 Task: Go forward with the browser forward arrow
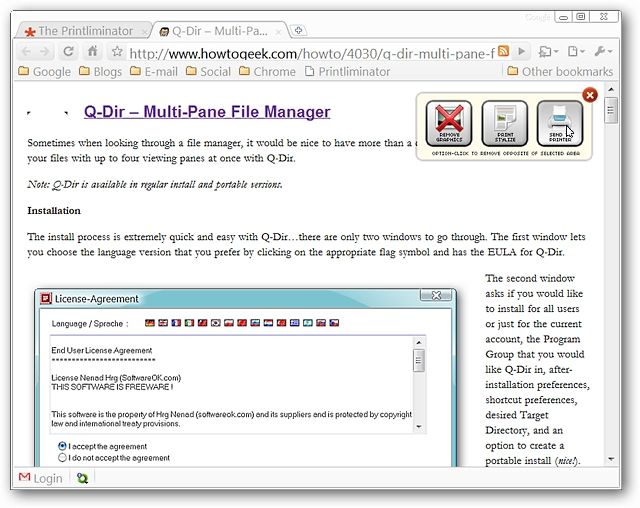click(x=45, y=51)
